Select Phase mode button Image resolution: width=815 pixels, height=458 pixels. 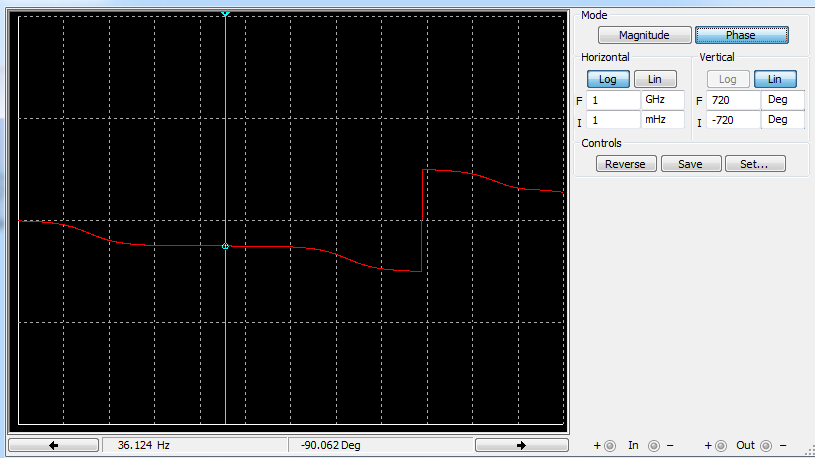tap(742, 35)
